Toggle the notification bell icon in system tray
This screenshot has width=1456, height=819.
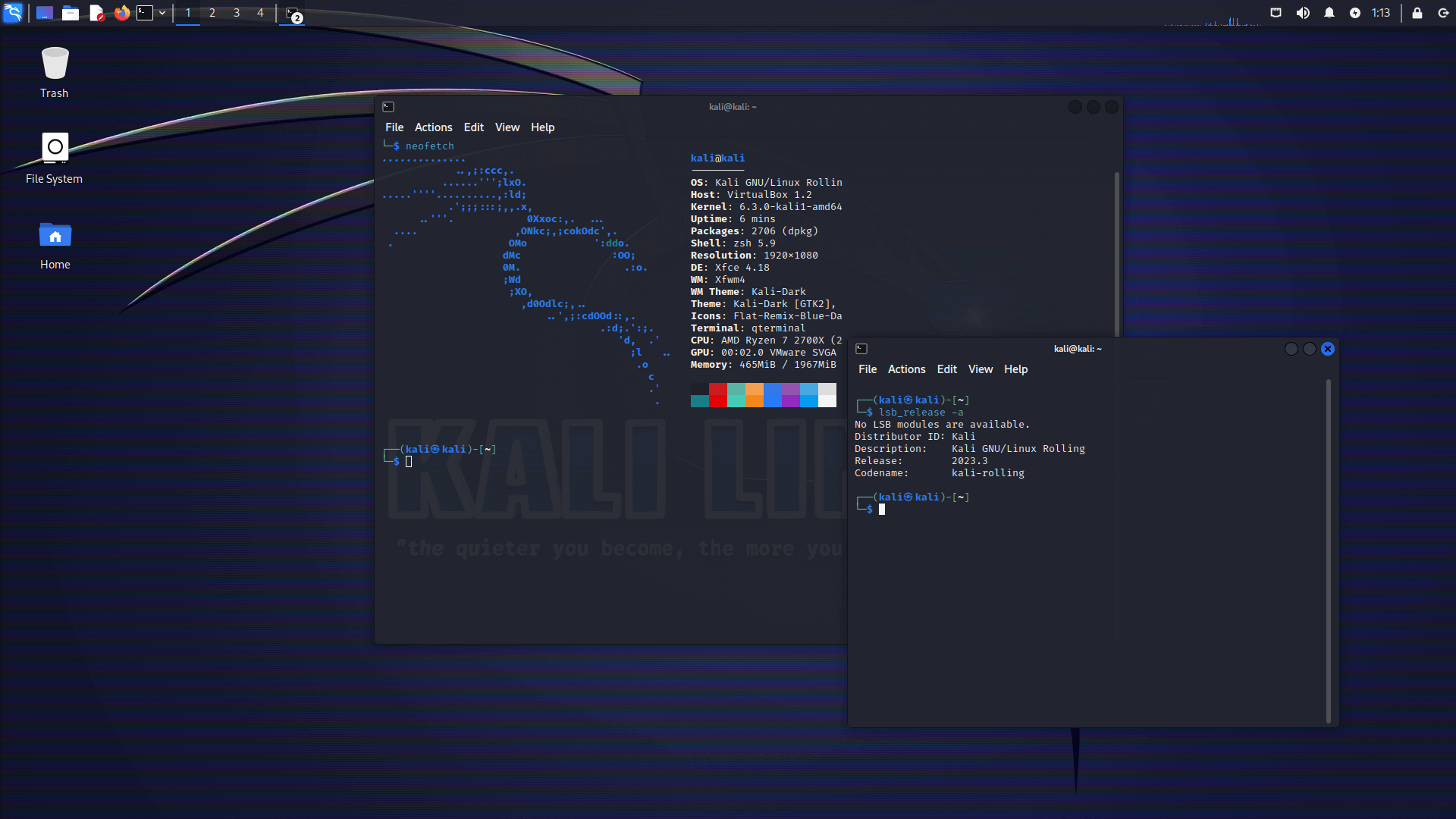tap(1329, 13)
